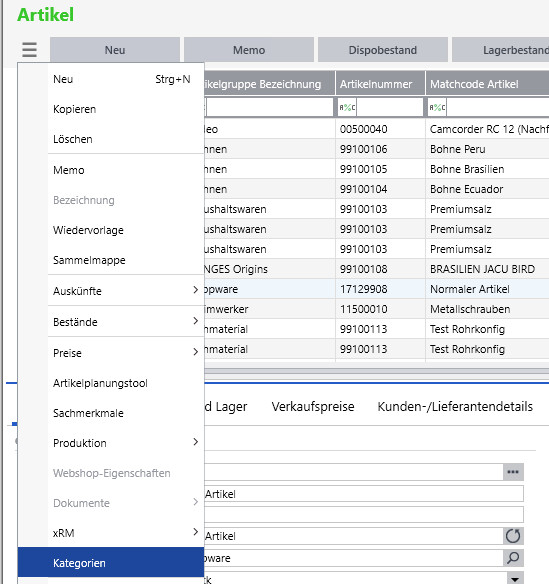The height and width of the screenshot is (584, 549).
Task: Click the ellipsis button at the form field
Action: click(x=513, y=472)
